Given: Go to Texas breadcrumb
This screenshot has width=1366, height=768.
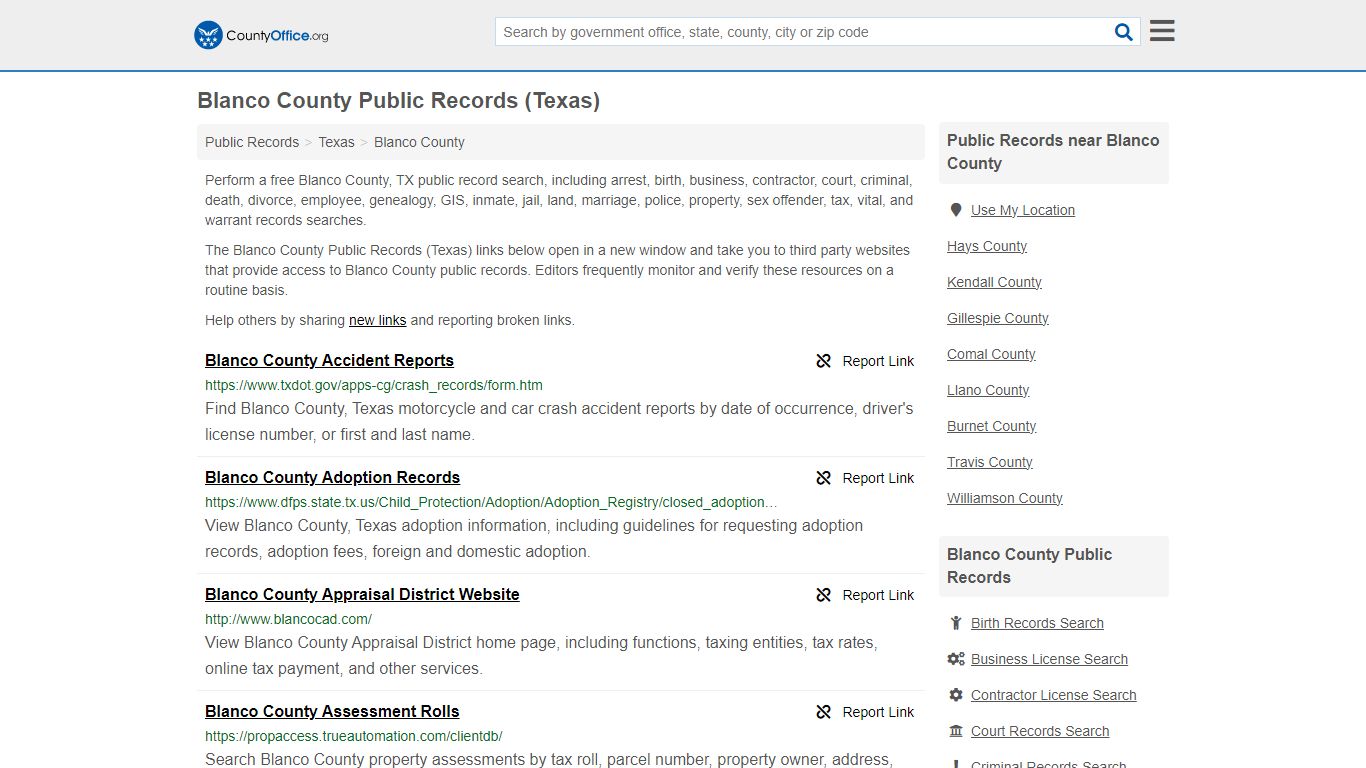Looking at the screenshot, I should 336,142.
